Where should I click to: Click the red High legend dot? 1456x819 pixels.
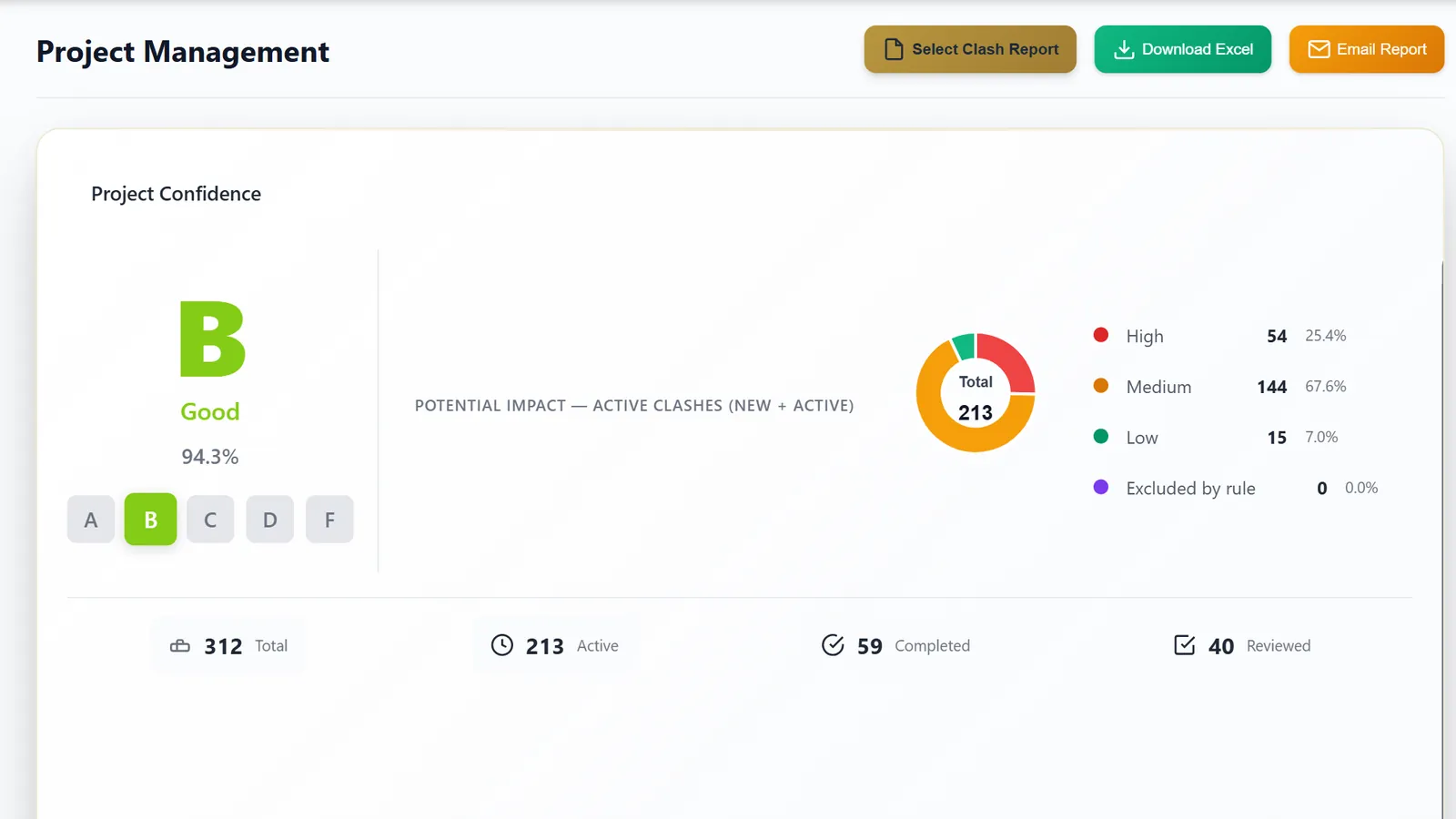(1101, 335)
